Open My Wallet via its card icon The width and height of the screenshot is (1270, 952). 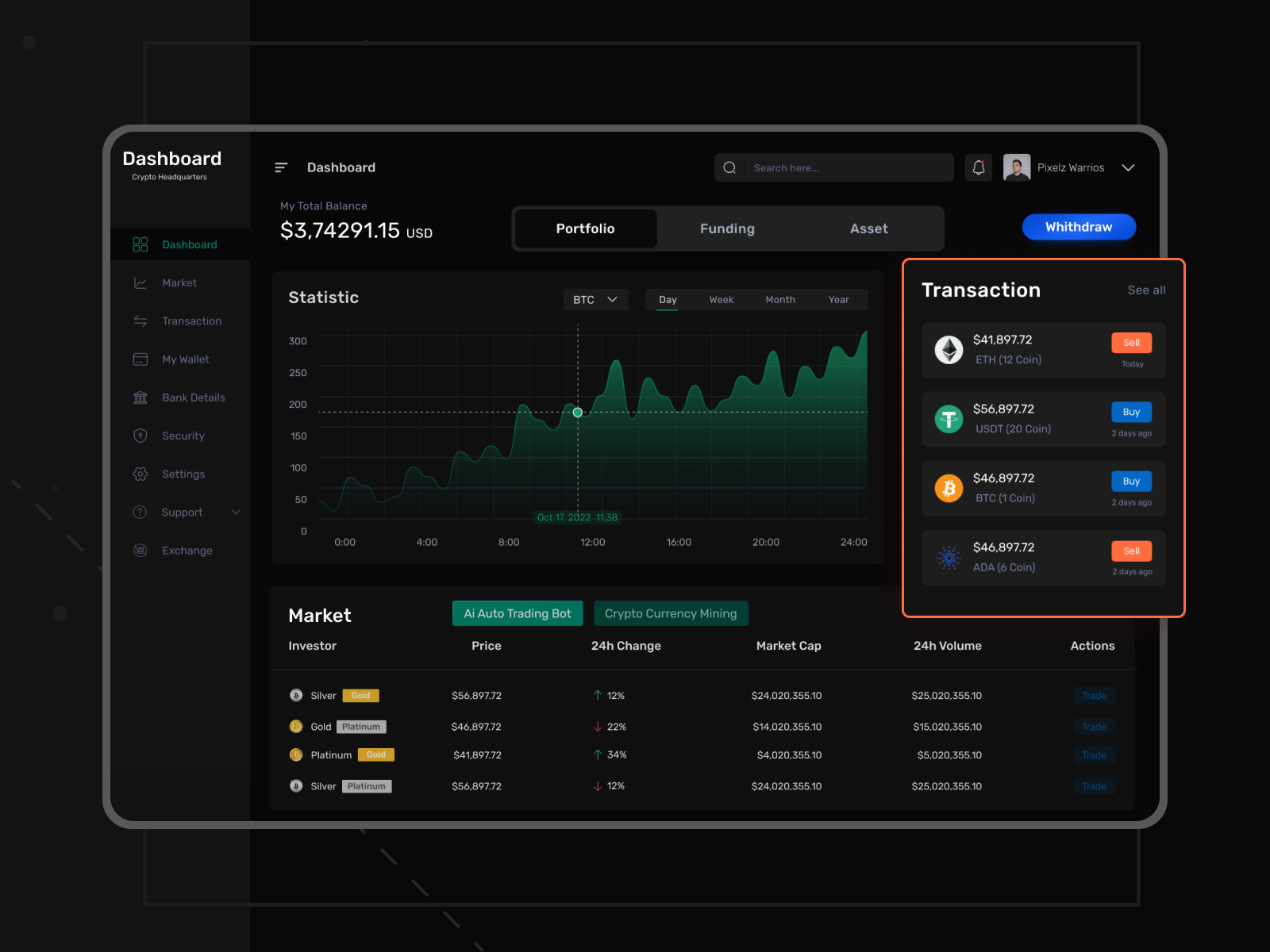pos(140,359)
